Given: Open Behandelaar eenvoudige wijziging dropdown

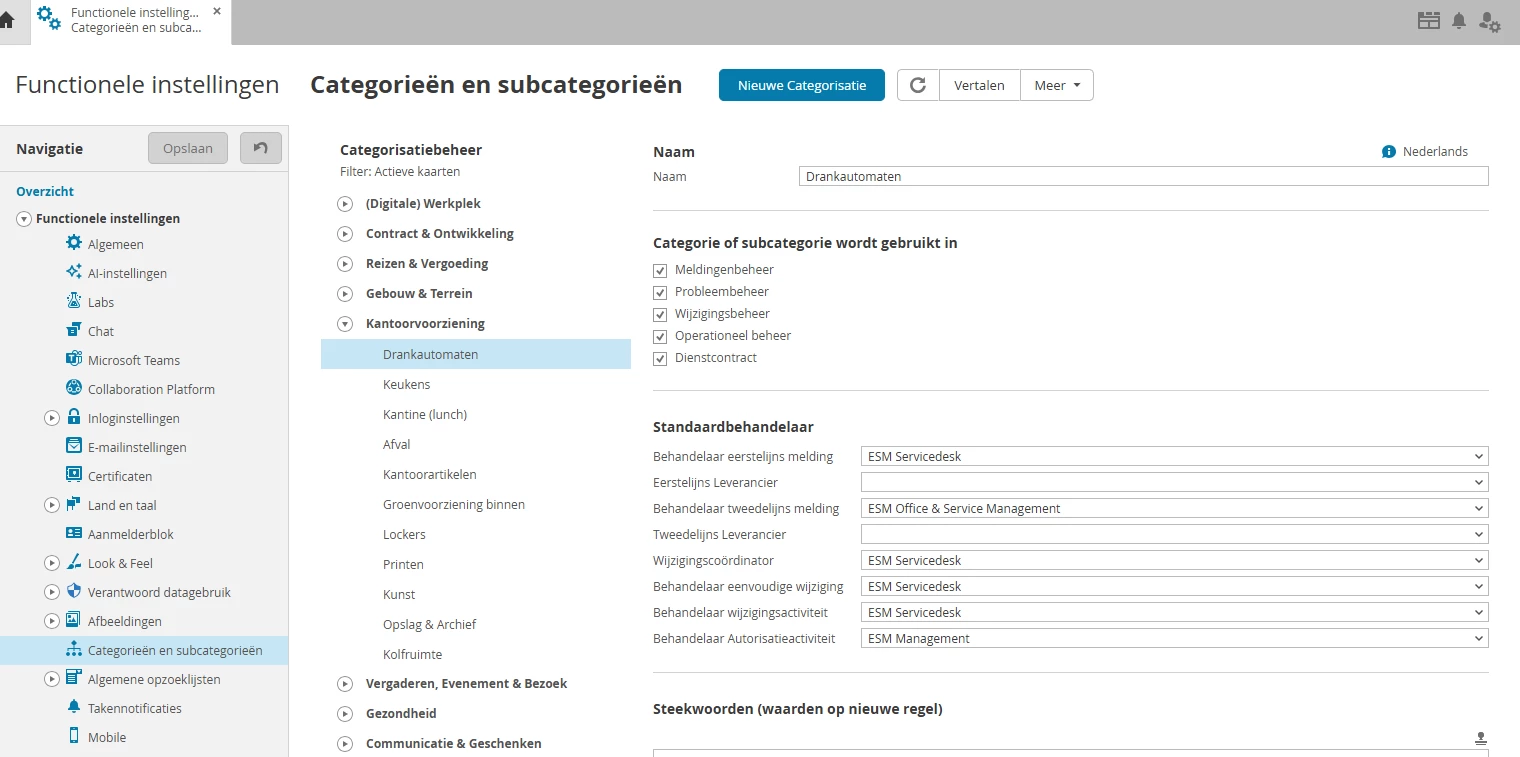Looking at the screenshot, I should 1174,586.
